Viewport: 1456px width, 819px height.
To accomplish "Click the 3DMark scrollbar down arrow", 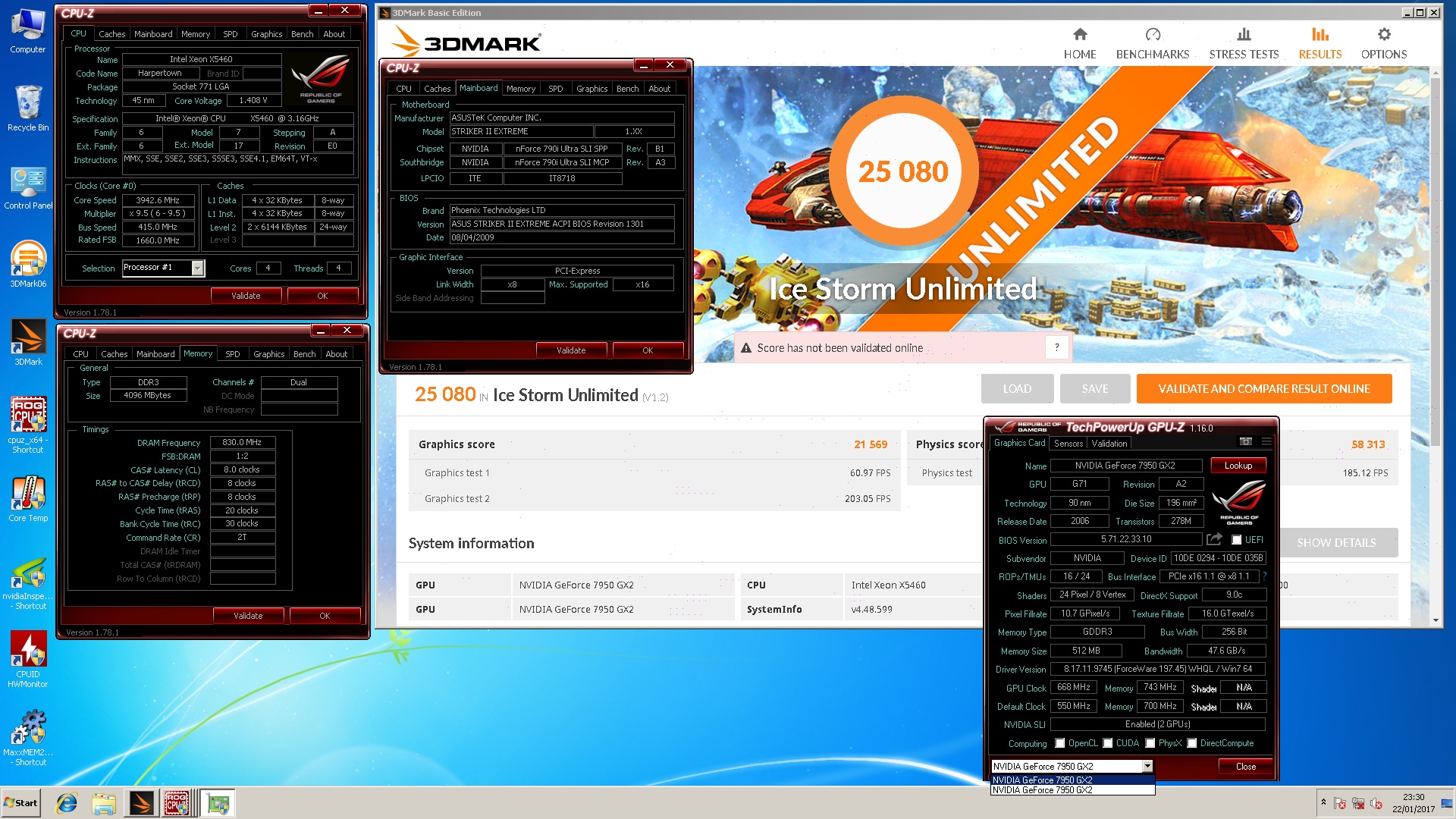I will pyautogui.click(x=1435, y=620).
